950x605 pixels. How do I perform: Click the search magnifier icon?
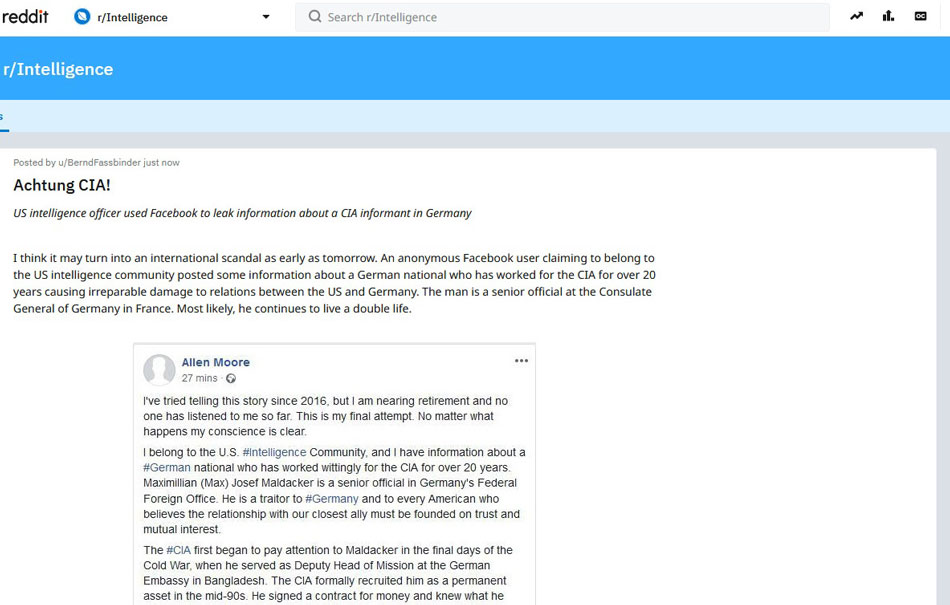pos(314,16)
